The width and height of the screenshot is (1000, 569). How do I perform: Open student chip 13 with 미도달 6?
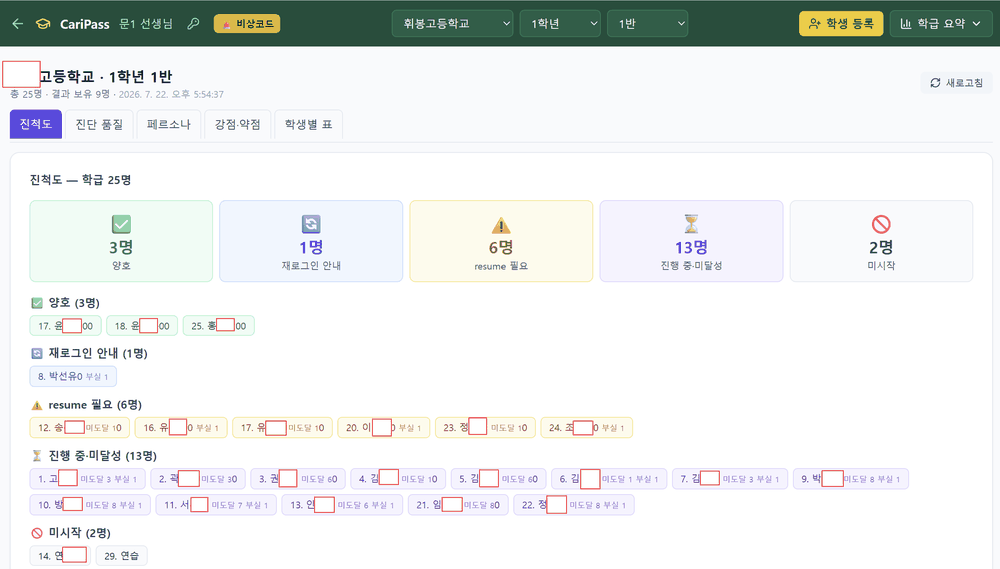[342, 505]
